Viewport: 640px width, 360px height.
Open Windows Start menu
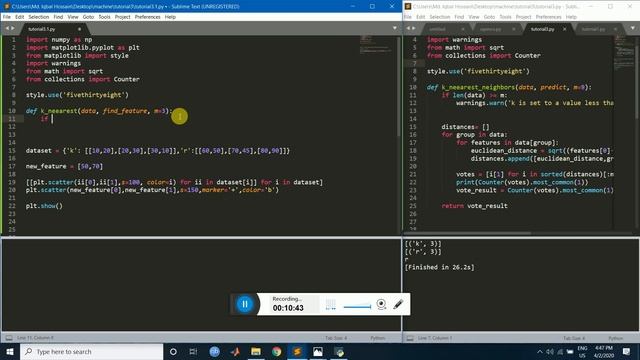pos(10,351)
